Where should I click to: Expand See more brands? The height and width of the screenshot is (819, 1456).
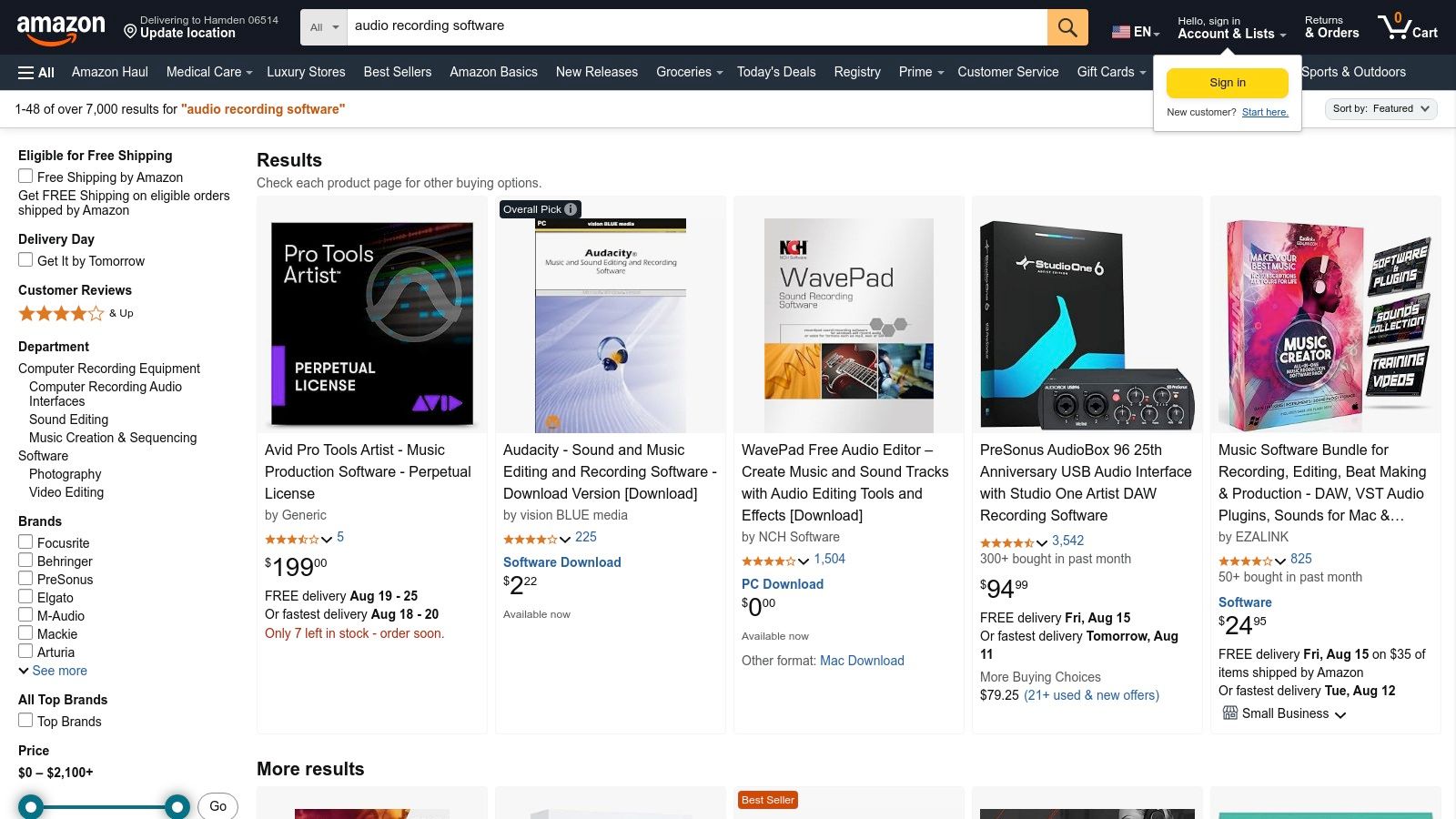[53, 671]
